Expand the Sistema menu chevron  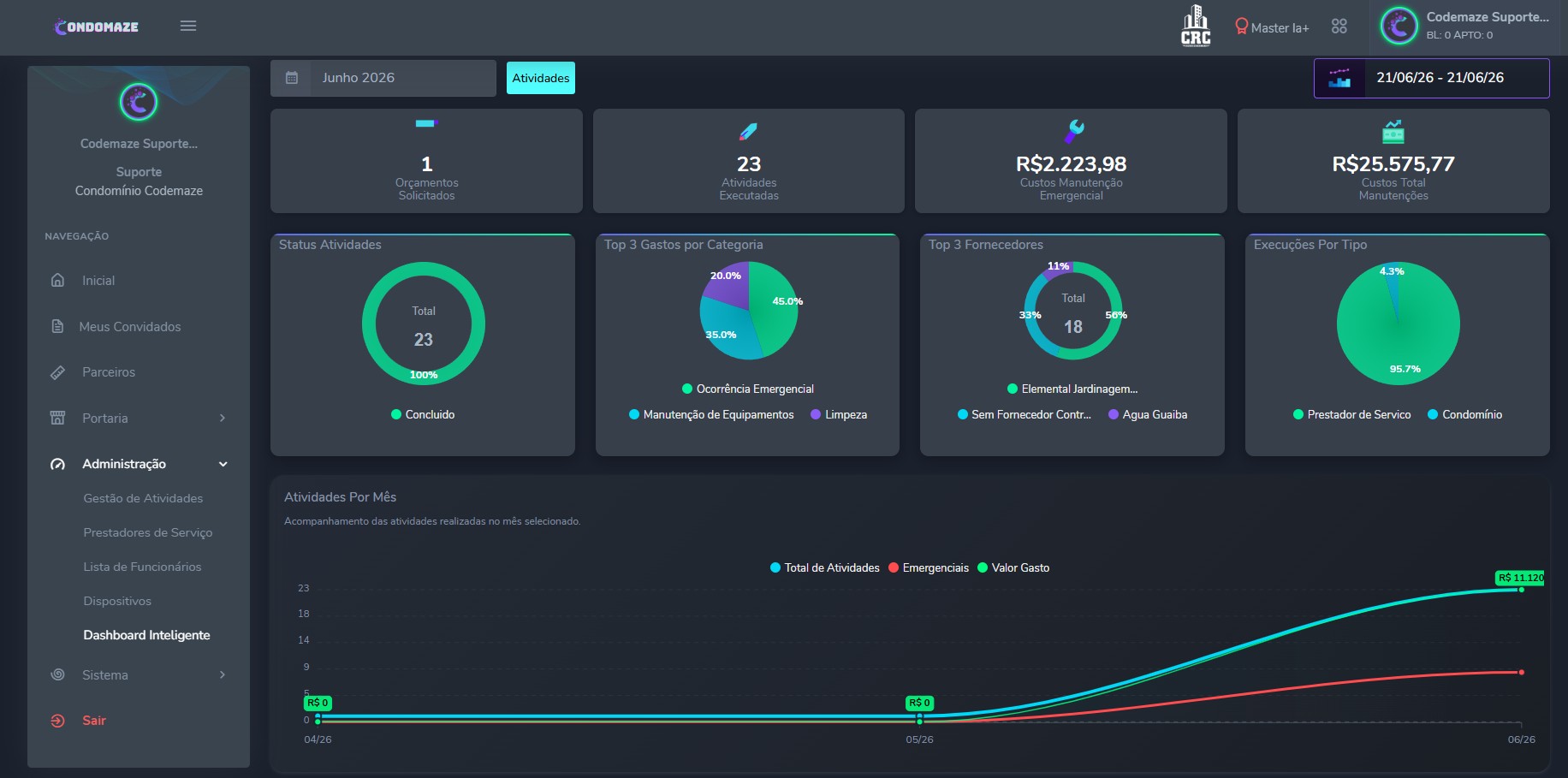pyautogui.click(x=223, y=674)
